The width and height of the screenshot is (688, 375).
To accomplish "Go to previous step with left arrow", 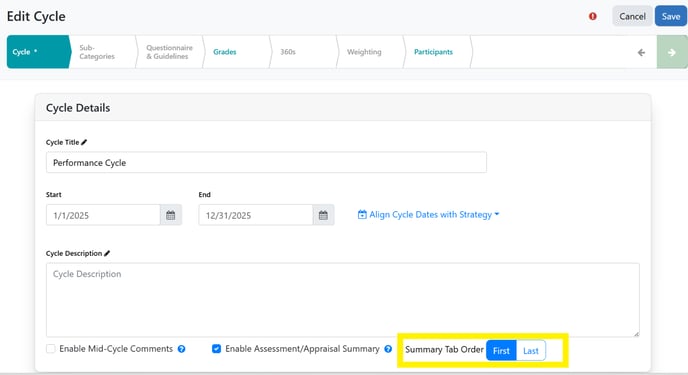I will pos(641,52).
